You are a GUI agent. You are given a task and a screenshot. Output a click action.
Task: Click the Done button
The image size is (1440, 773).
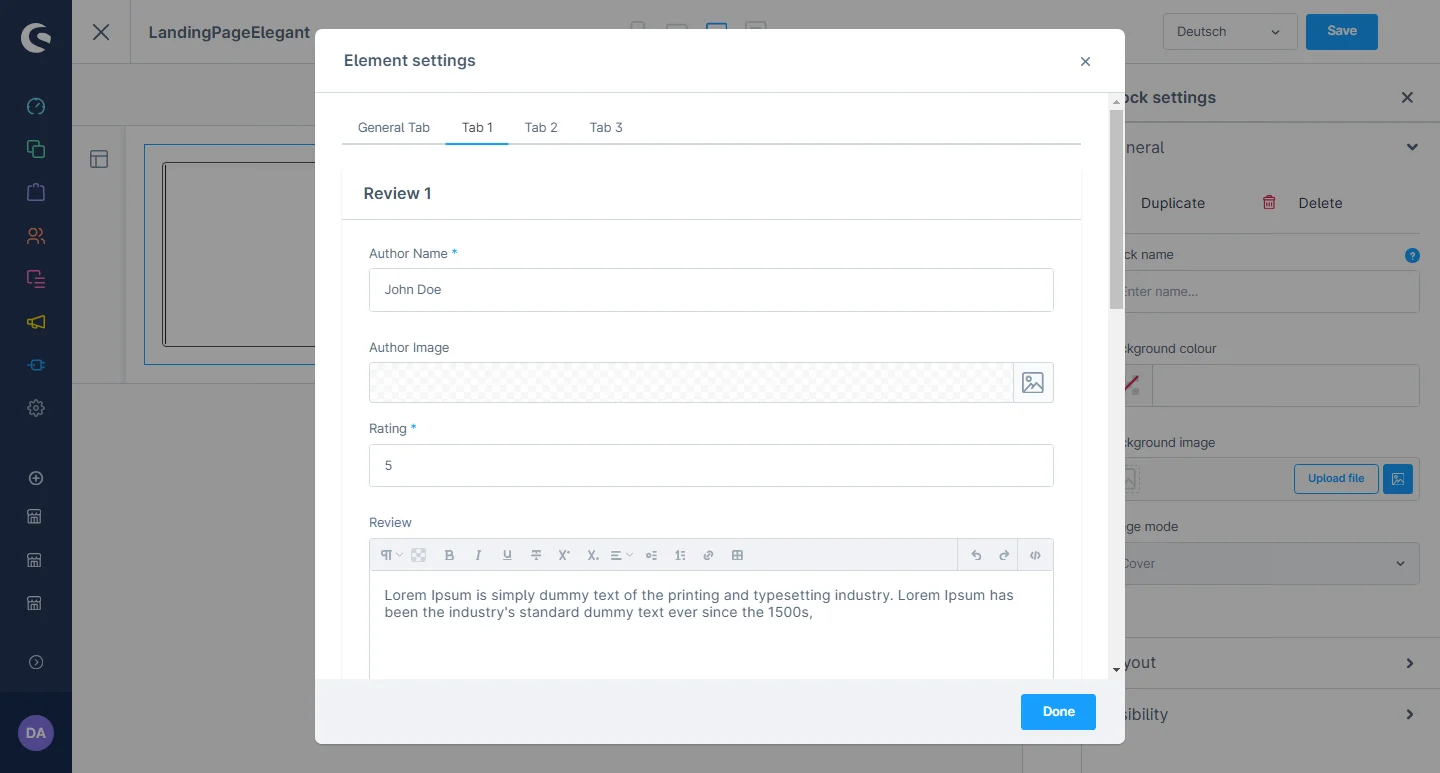click(x=1058, y=712)
